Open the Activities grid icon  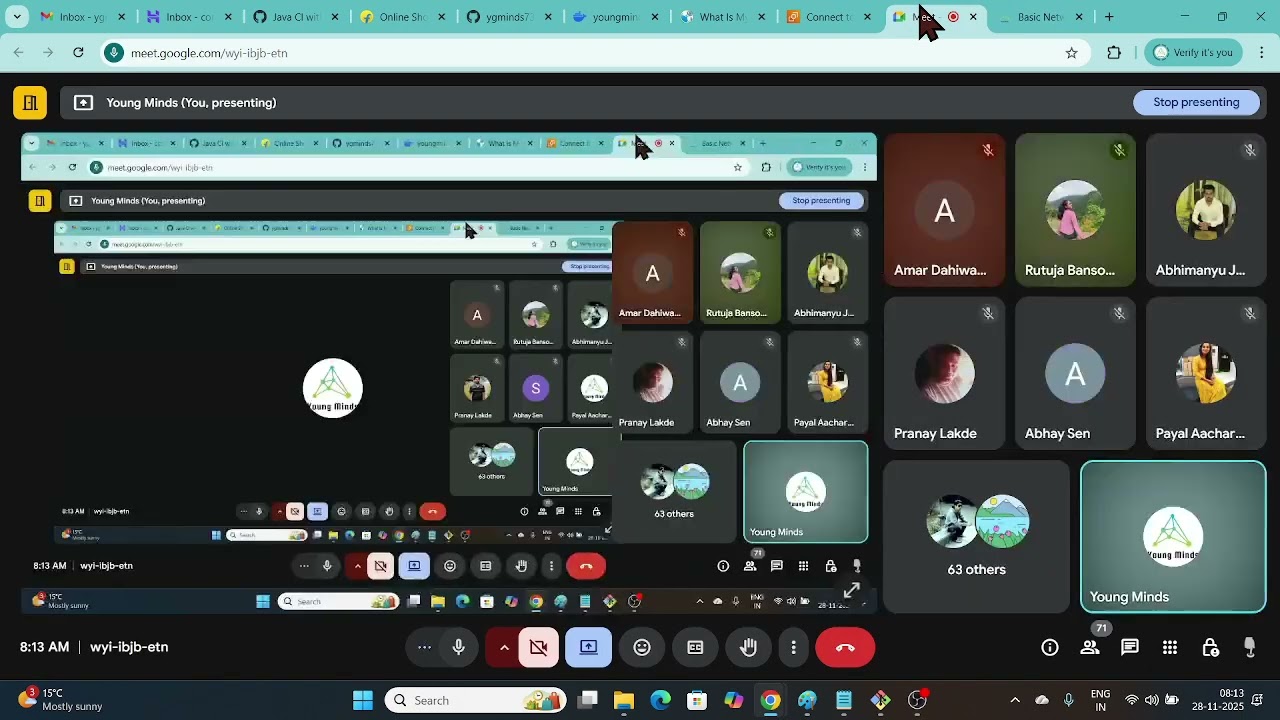pos(1170,647)
